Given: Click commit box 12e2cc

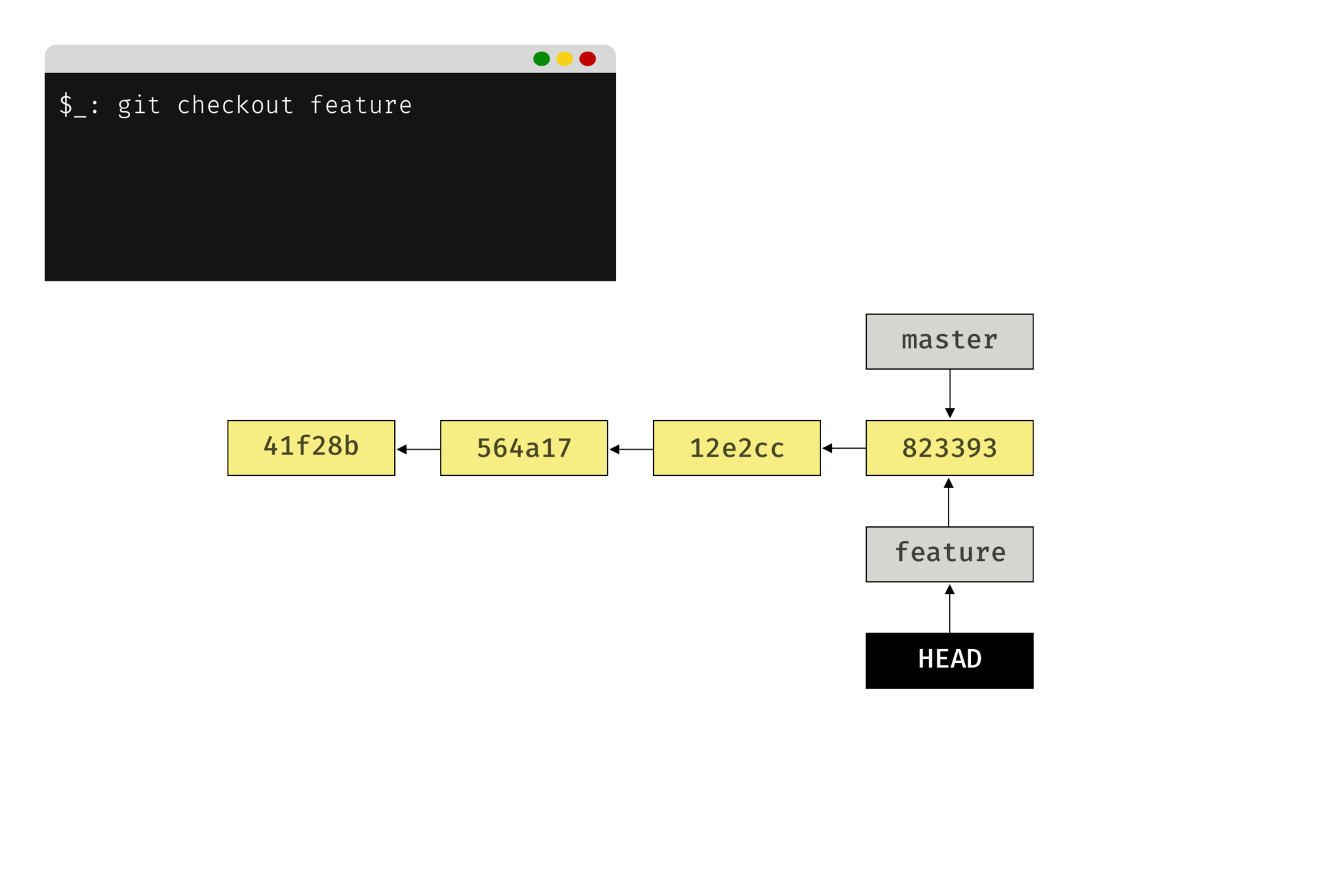Looking at the screenshot, I should pyautogui.click(x=736, y=447).
